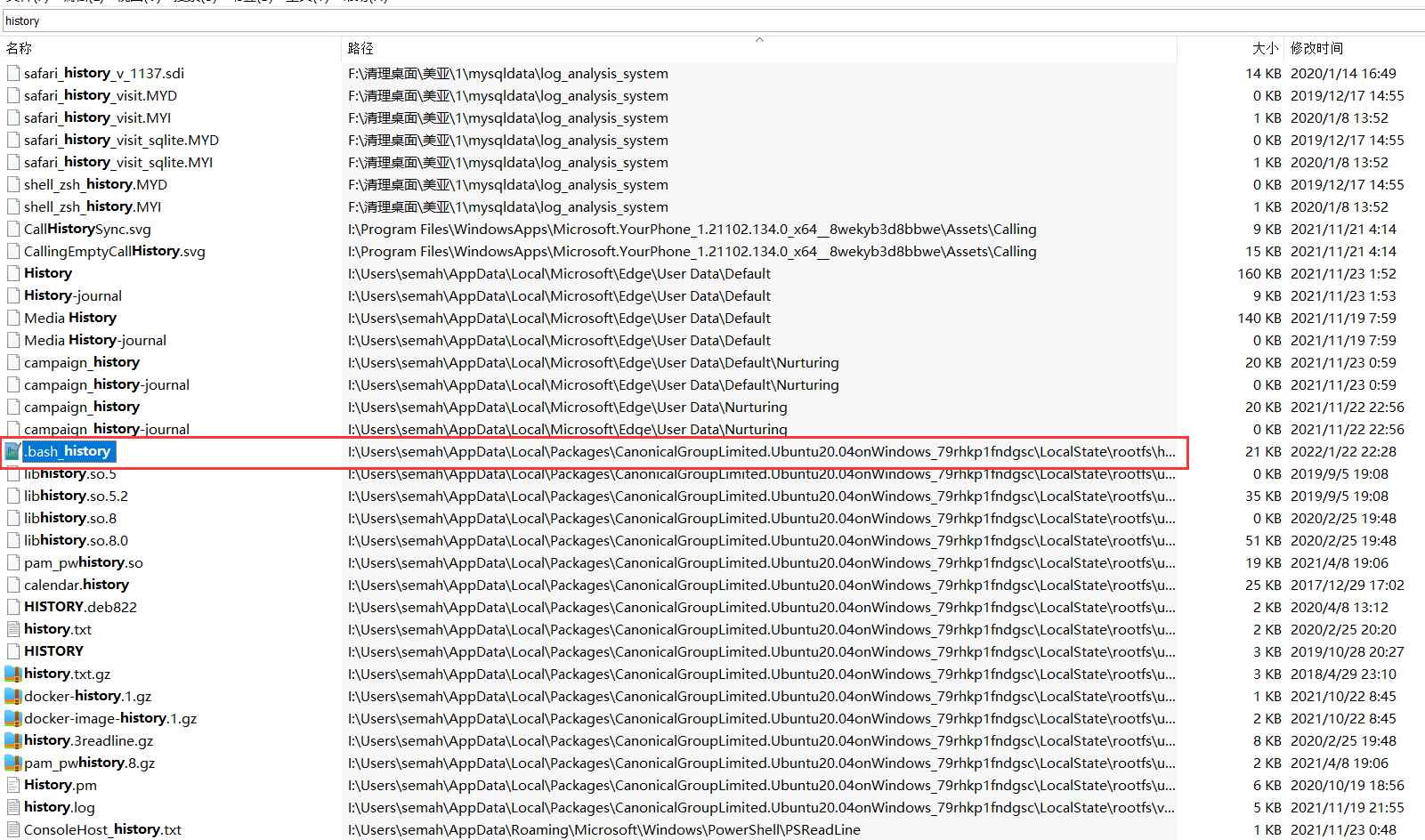Viewport: 1425px width, 840px height.
Task: Click the file icon next to History.pm
Action: [12, 785]
